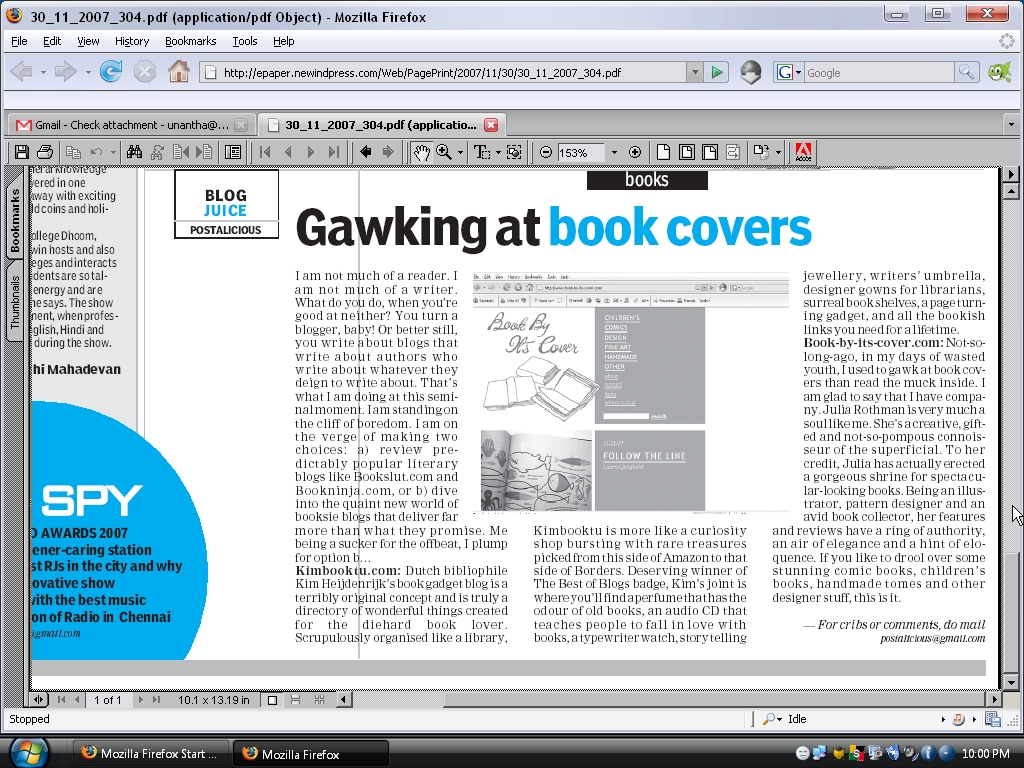
Task: Click the Mozilla Firefox taskbar button
Action: 312,754
